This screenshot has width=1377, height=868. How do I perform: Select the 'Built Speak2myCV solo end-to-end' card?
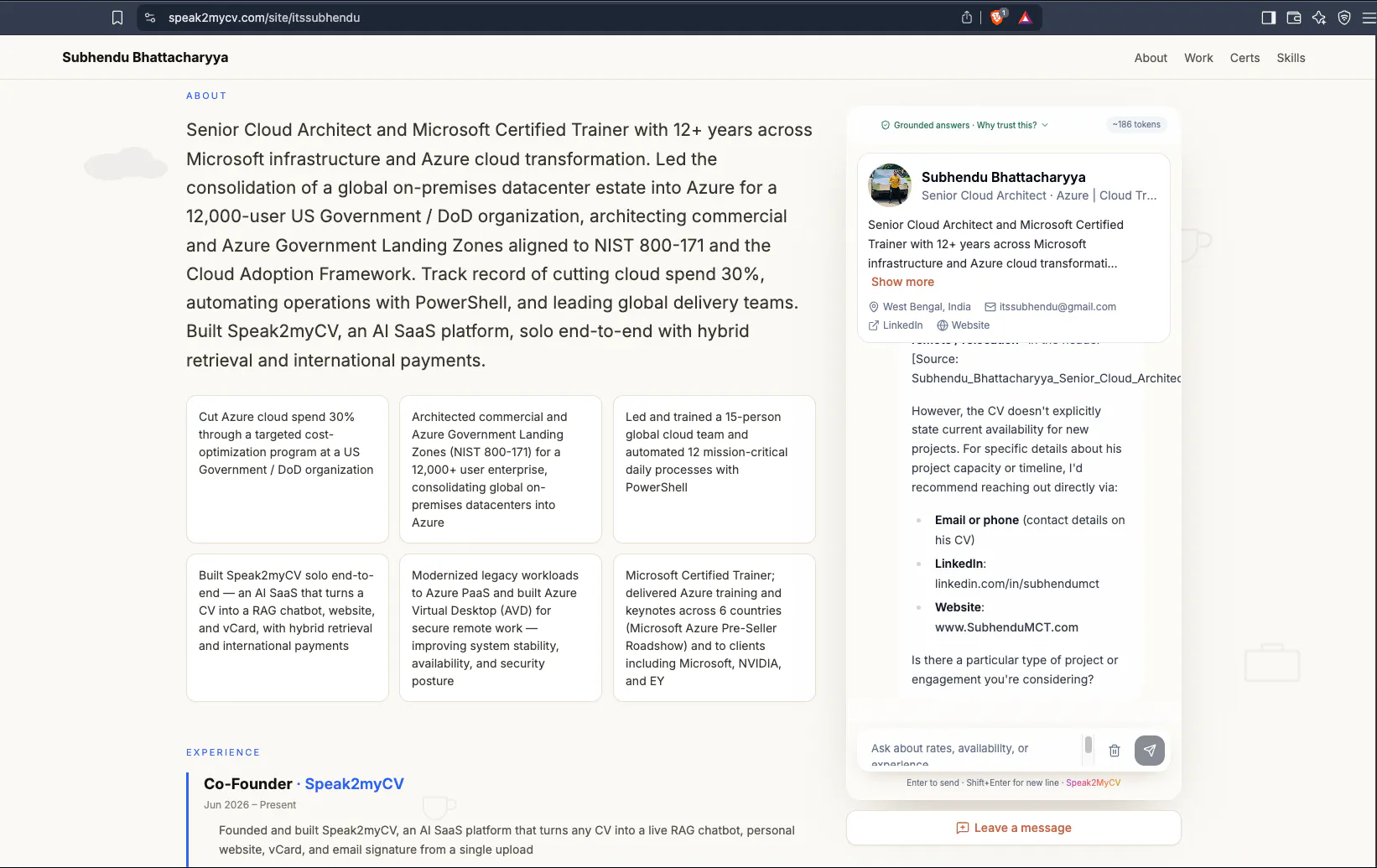pyautogui.click(x=288, y=627)
